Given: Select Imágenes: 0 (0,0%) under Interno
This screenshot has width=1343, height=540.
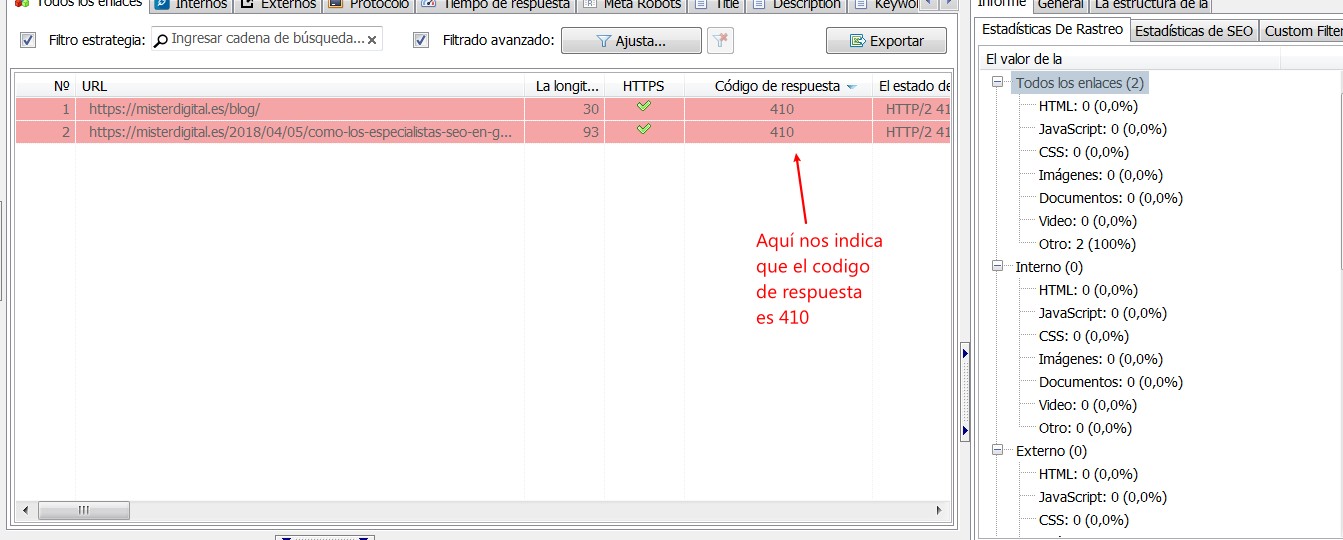Looking at the screenshot, I should 1101,359.
